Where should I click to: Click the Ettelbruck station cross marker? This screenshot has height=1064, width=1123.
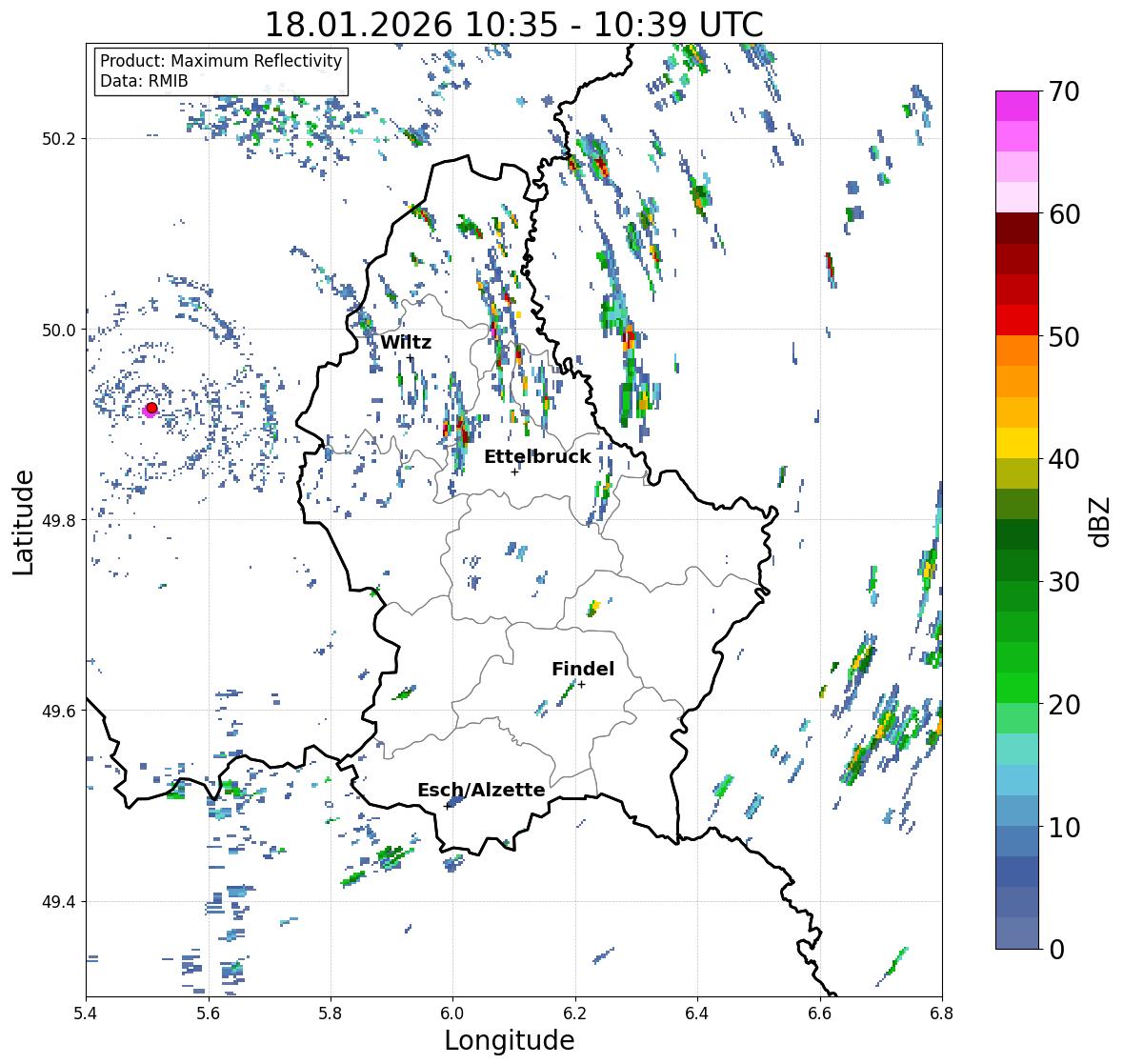tap(514, 472)
